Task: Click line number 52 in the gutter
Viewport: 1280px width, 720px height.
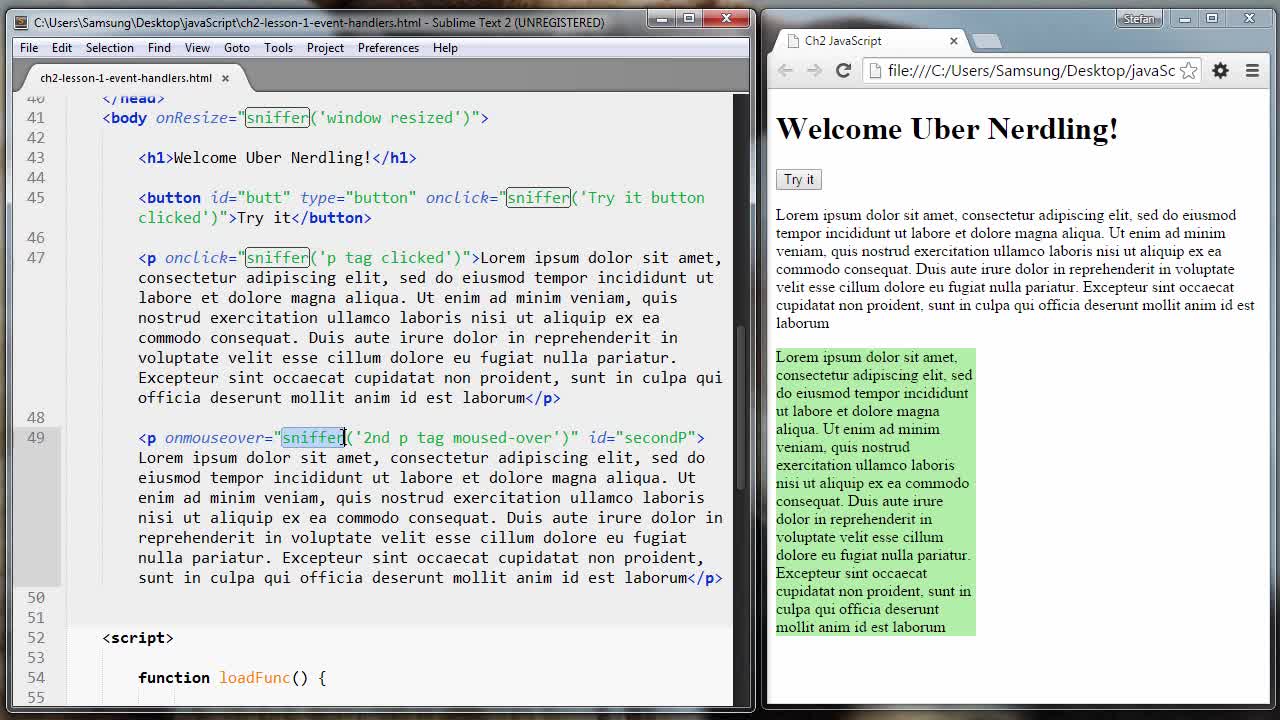Action: pyautogui.click(x=36, y=637)
